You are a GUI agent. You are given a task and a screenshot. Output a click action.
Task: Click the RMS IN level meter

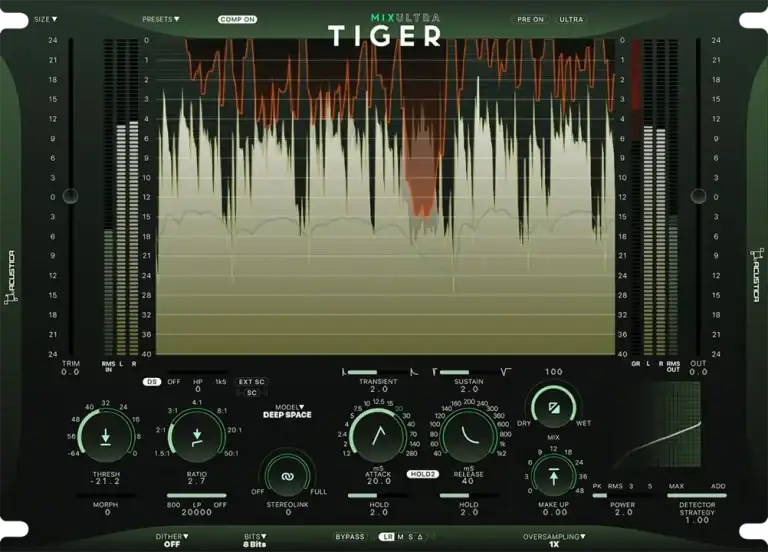[109, 197]
